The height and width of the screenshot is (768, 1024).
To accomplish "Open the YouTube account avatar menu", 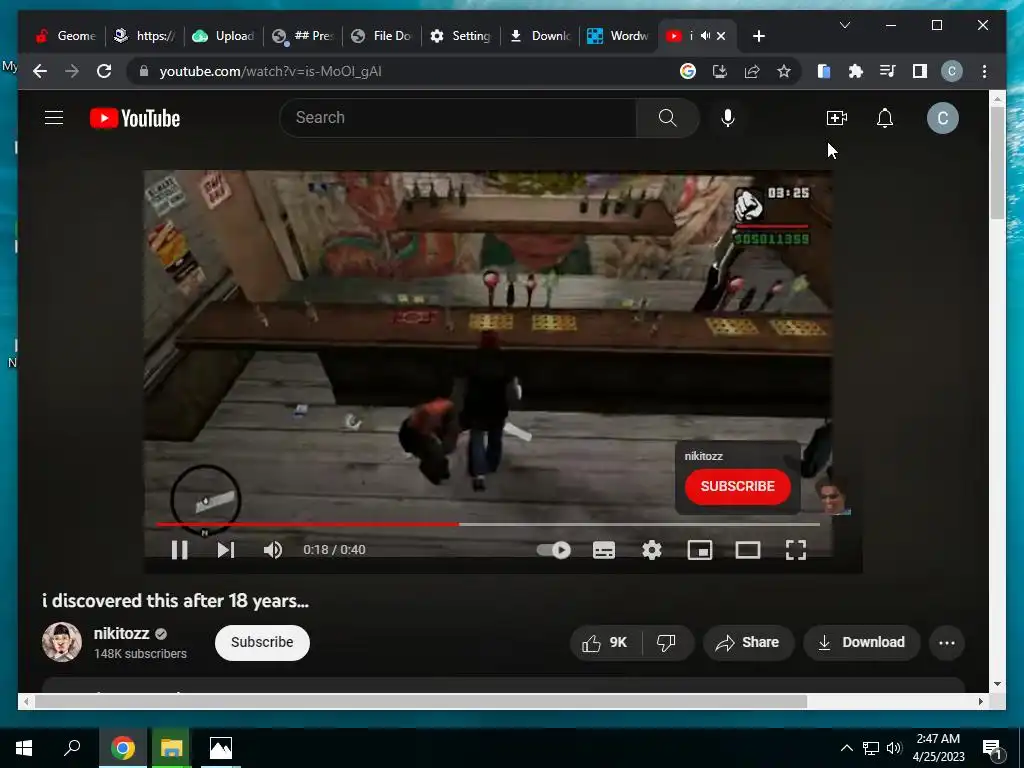I will (x=942, y=118).
